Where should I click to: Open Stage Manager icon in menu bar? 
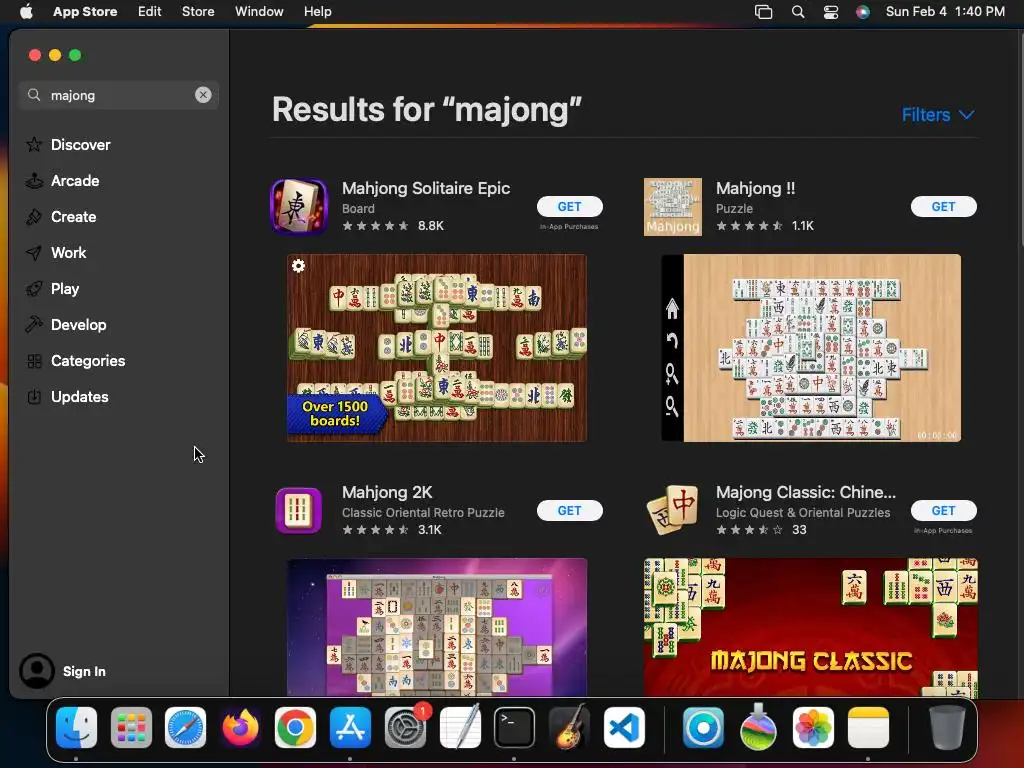point(763,12)
